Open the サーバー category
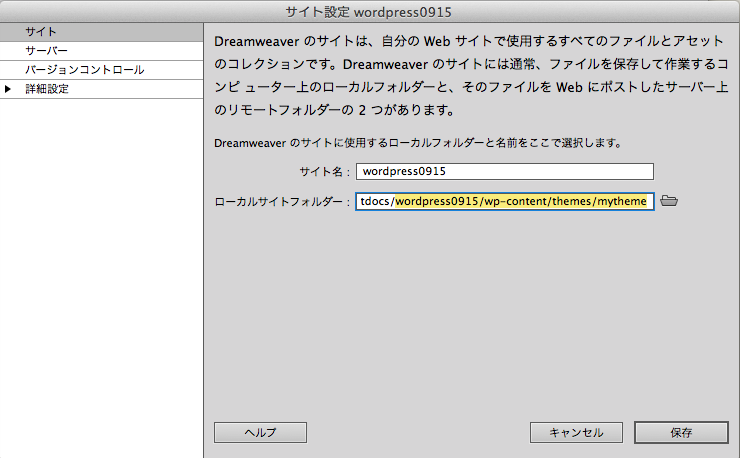 tap(101, 51)
